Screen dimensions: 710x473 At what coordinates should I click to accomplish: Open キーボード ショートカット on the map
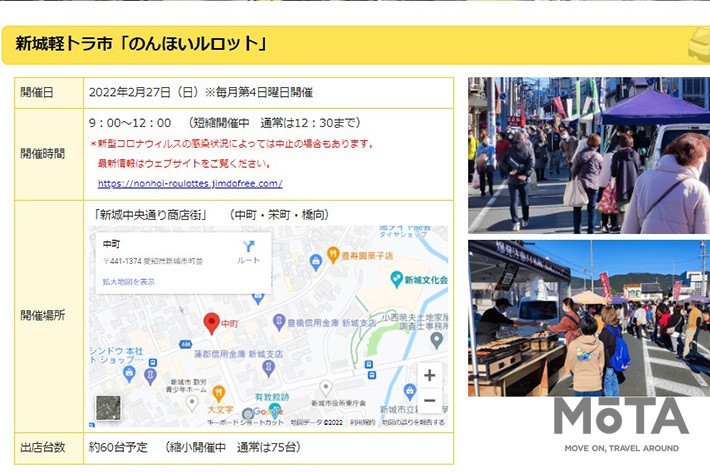tap(245, 422)
